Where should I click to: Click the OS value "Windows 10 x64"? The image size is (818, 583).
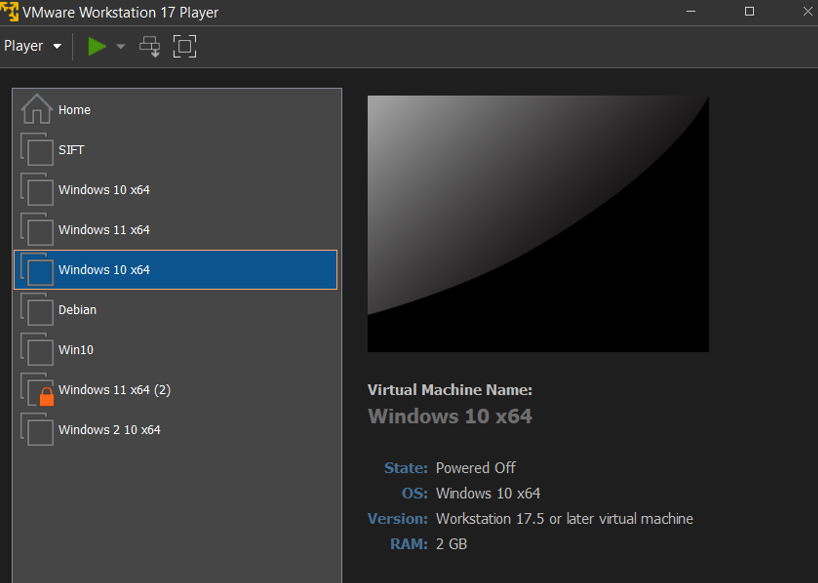click(488, 493)
